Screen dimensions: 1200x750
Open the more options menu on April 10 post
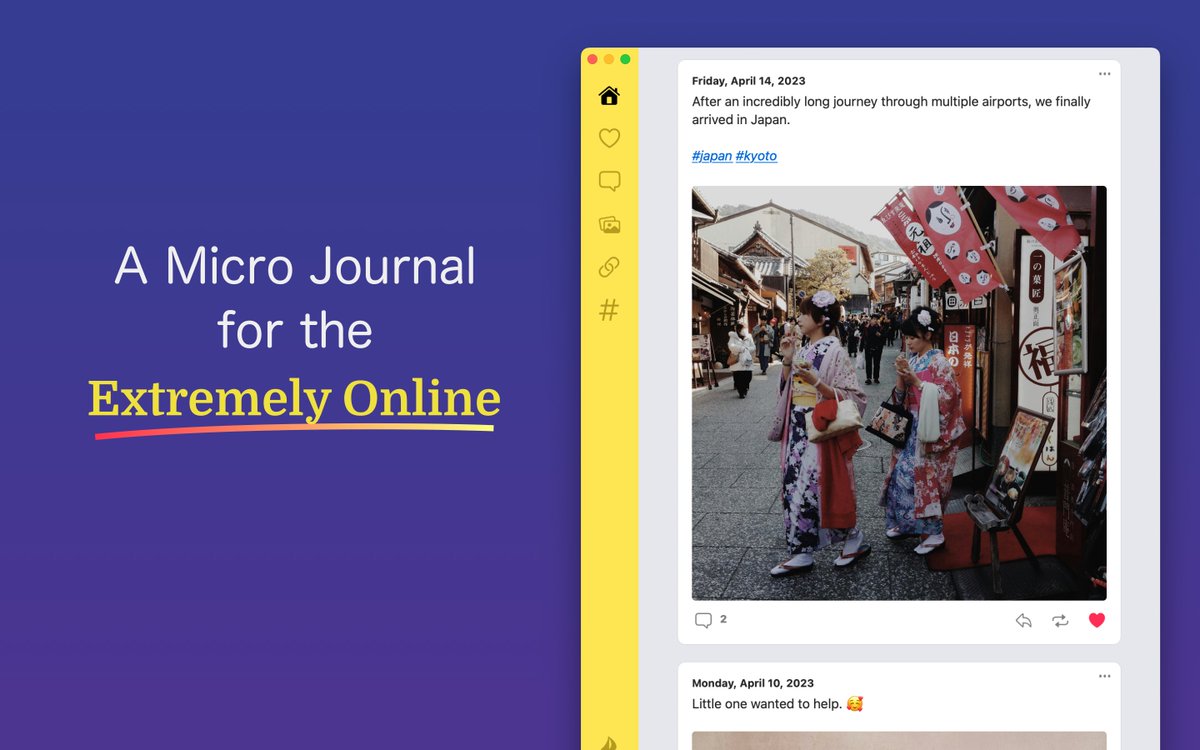click(x=1104, y=676)
